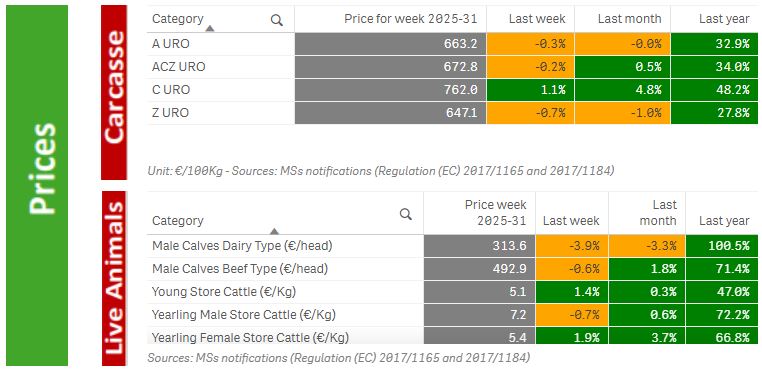This screenshot has height=370, width=762.
Task: Click the search icon in Live Animals Category header
Action: [406, 214]
